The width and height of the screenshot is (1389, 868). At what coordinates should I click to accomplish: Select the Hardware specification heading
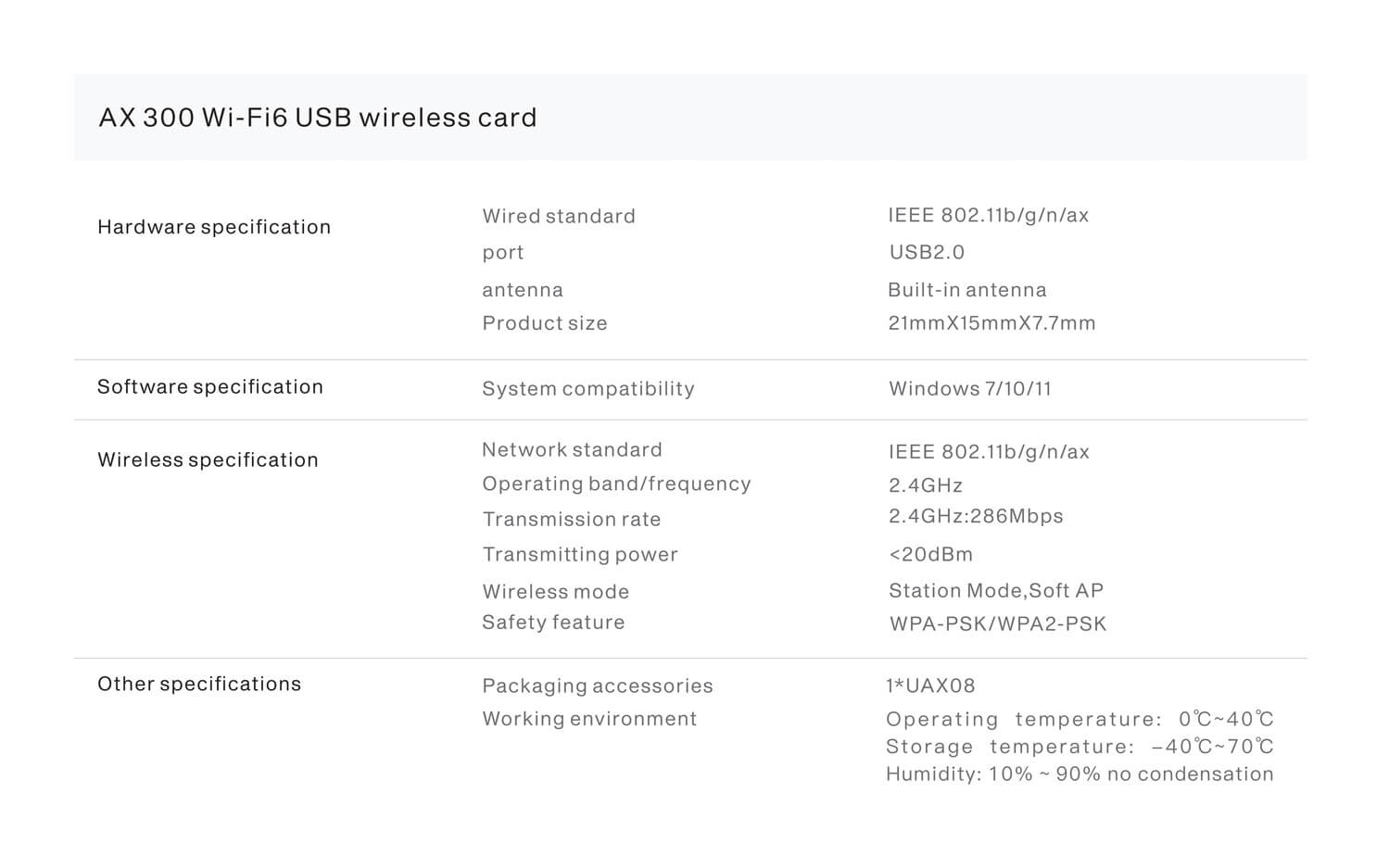point(214,227)
